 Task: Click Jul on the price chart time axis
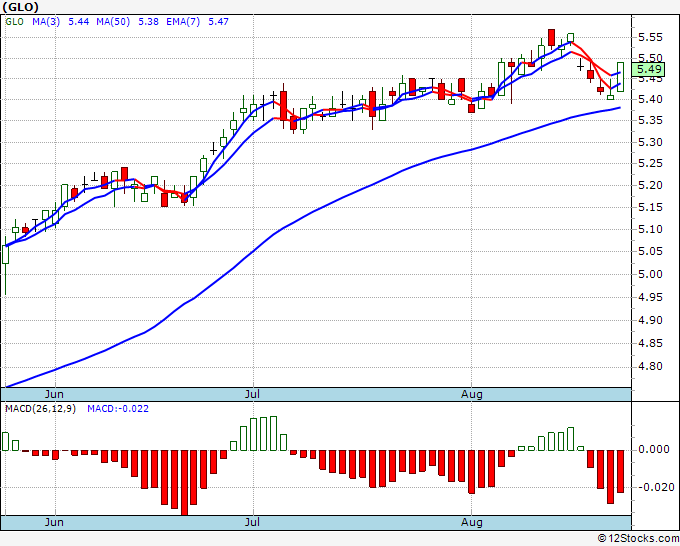[252, 395]
